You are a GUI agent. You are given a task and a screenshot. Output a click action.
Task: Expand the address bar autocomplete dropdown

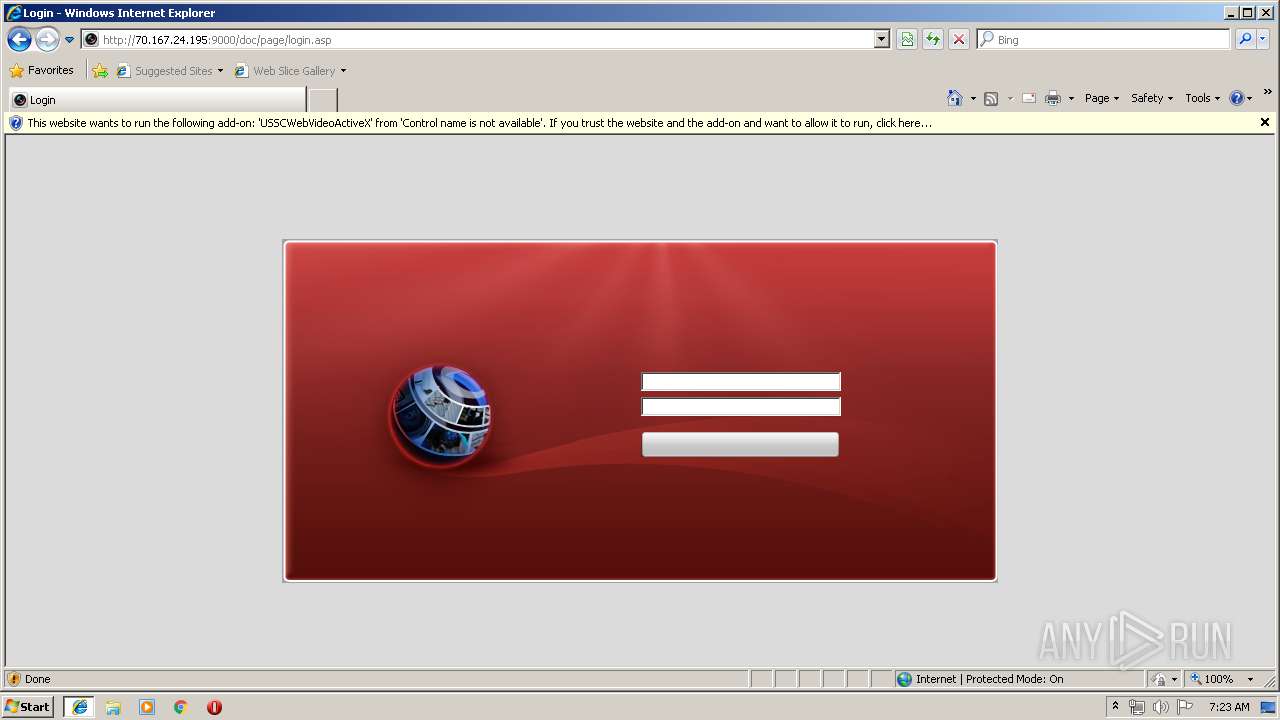coord(881,40)
